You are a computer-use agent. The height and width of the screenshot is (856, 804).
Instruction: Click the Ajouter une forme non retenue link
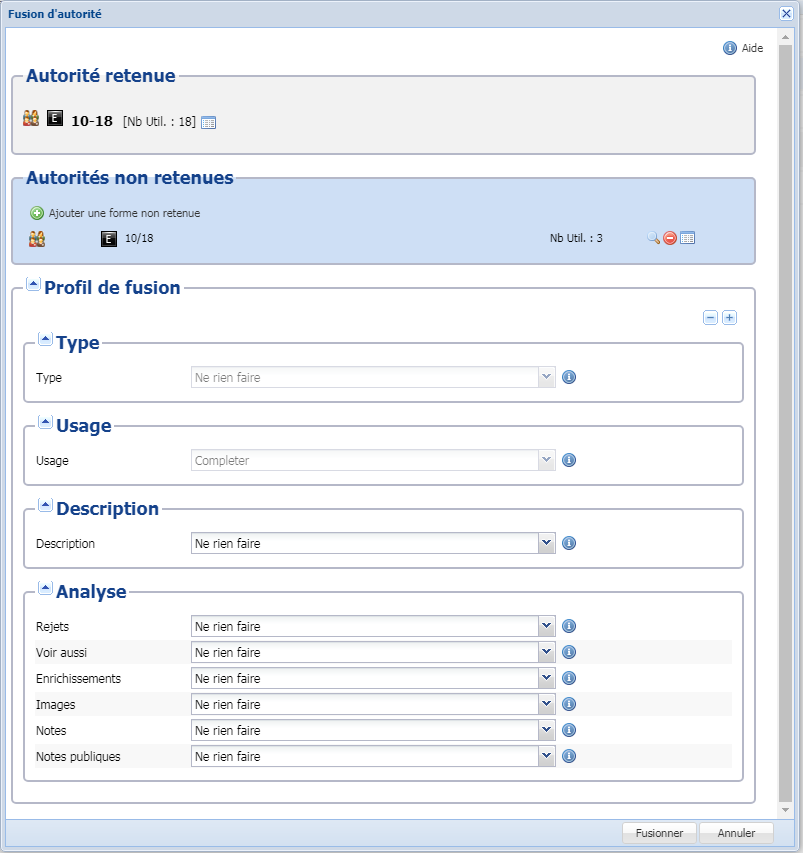[x=124, y=213]
